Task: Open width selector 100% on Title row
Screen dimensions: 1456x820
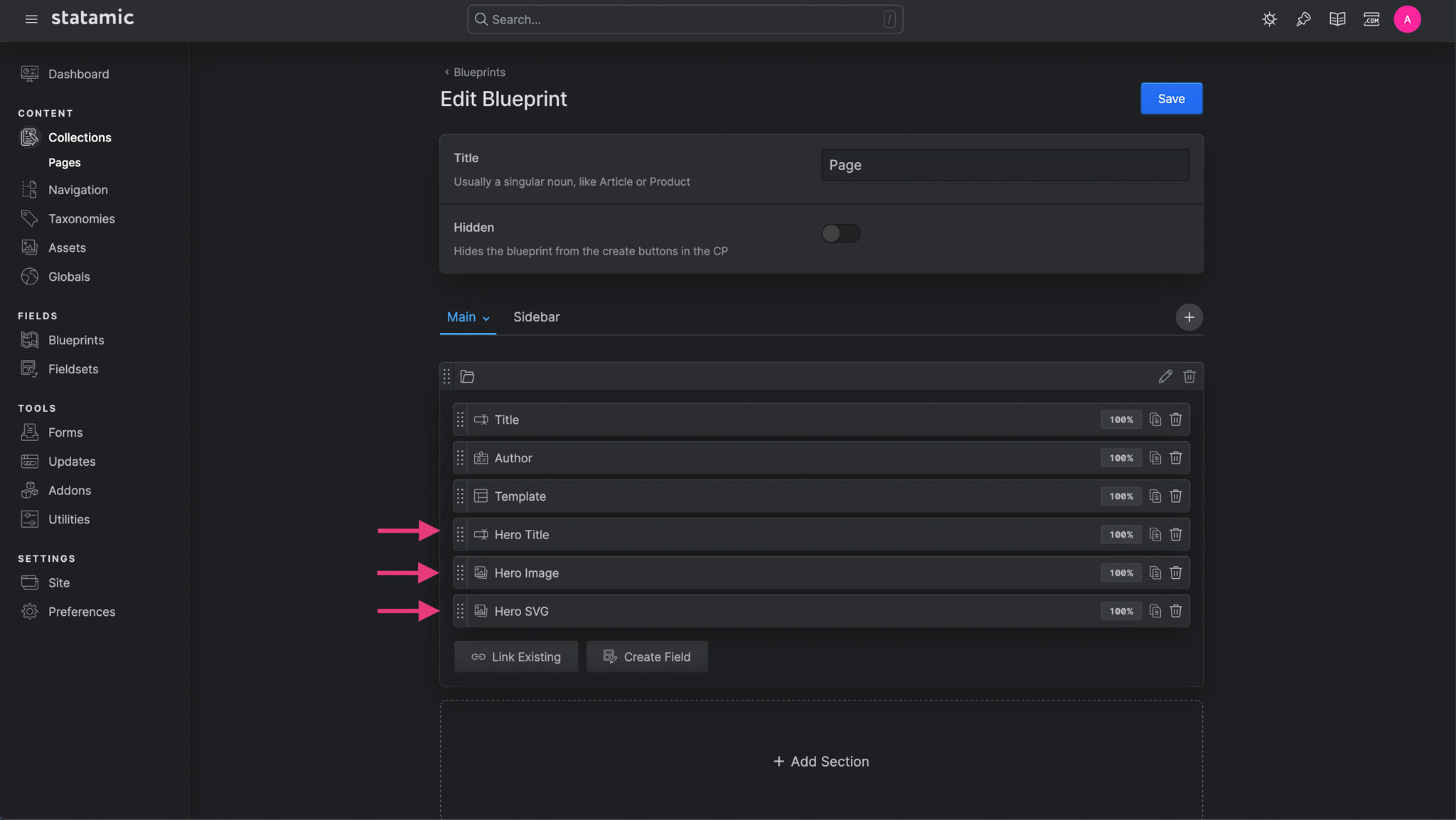Action: (1121, 420)
